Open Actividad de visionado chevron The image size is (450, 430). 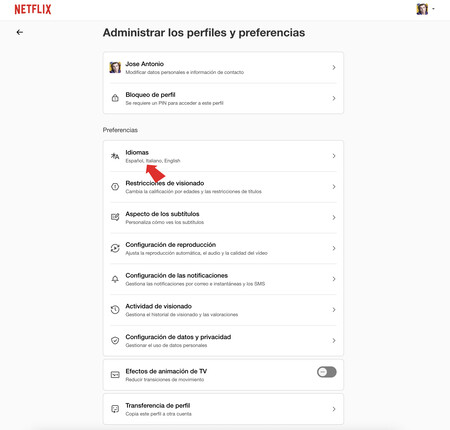[x=334, y=310]
